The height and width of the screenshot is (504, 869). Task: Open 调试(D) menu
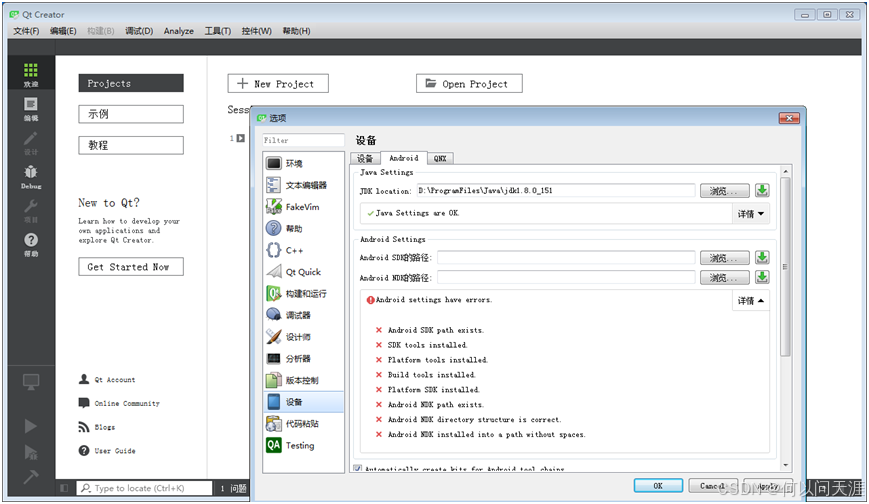(139, 31)
